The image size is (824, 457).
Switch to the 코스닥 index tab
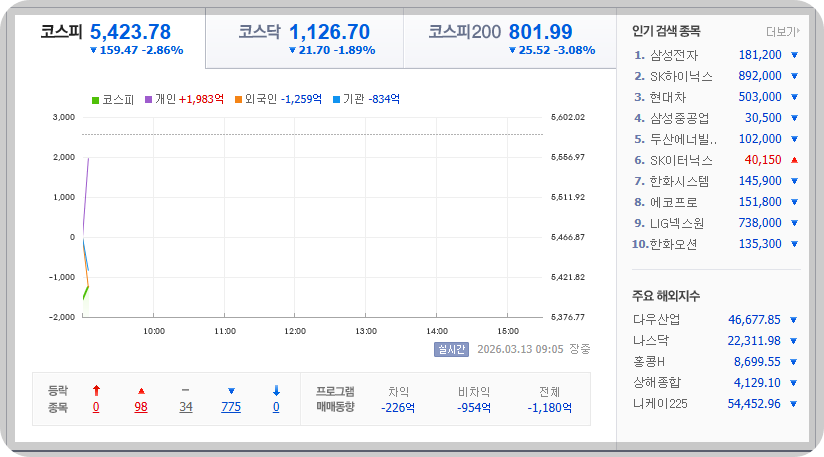pos(305,40)
